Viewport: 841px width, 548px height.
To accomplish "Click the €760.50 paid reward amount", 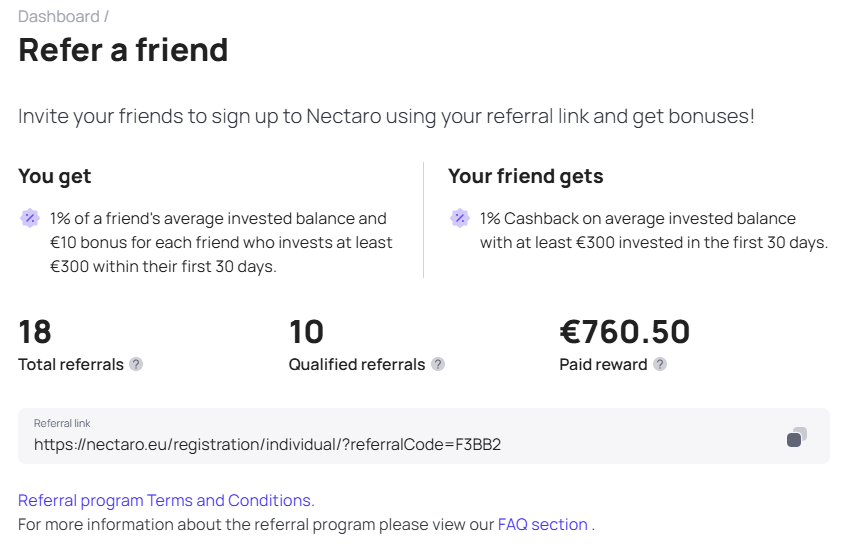I will coord(624,331).
